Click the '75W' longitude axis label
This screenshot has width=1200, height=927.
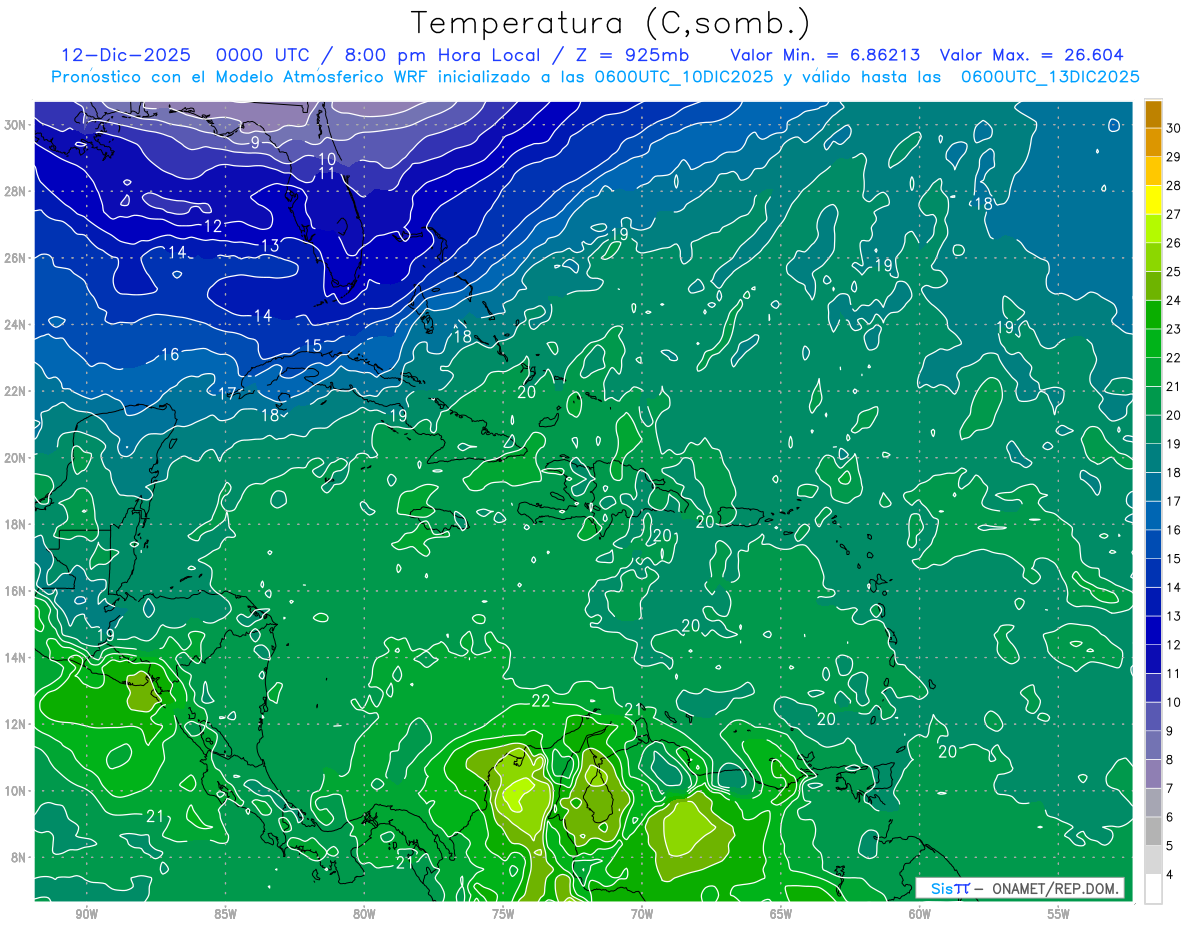pos(503,914)
